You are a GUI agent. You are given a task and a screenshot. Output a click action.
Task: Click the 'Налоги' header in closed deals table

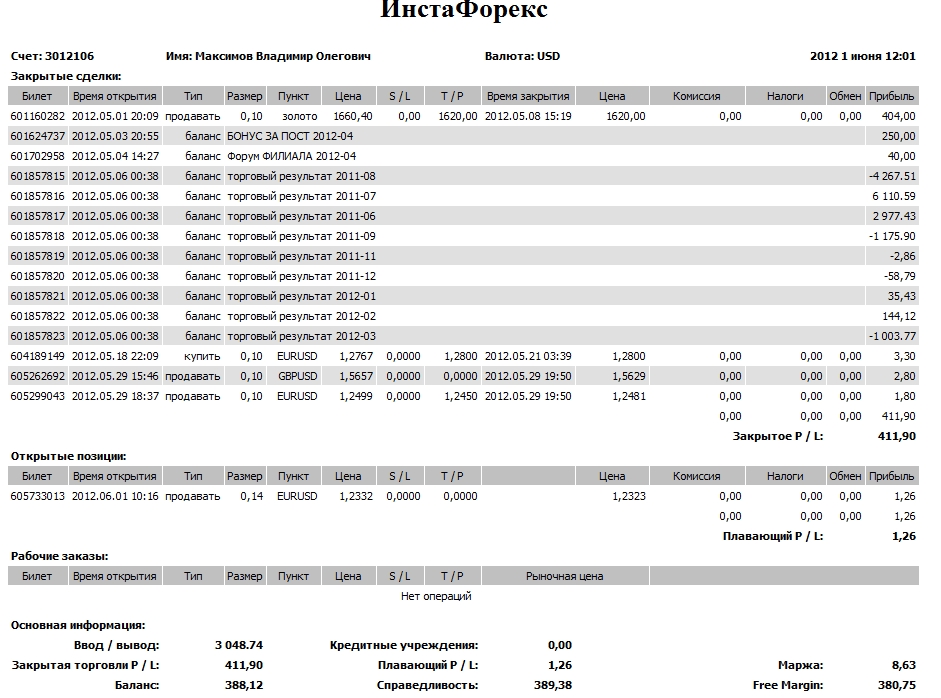coord(785,96)
